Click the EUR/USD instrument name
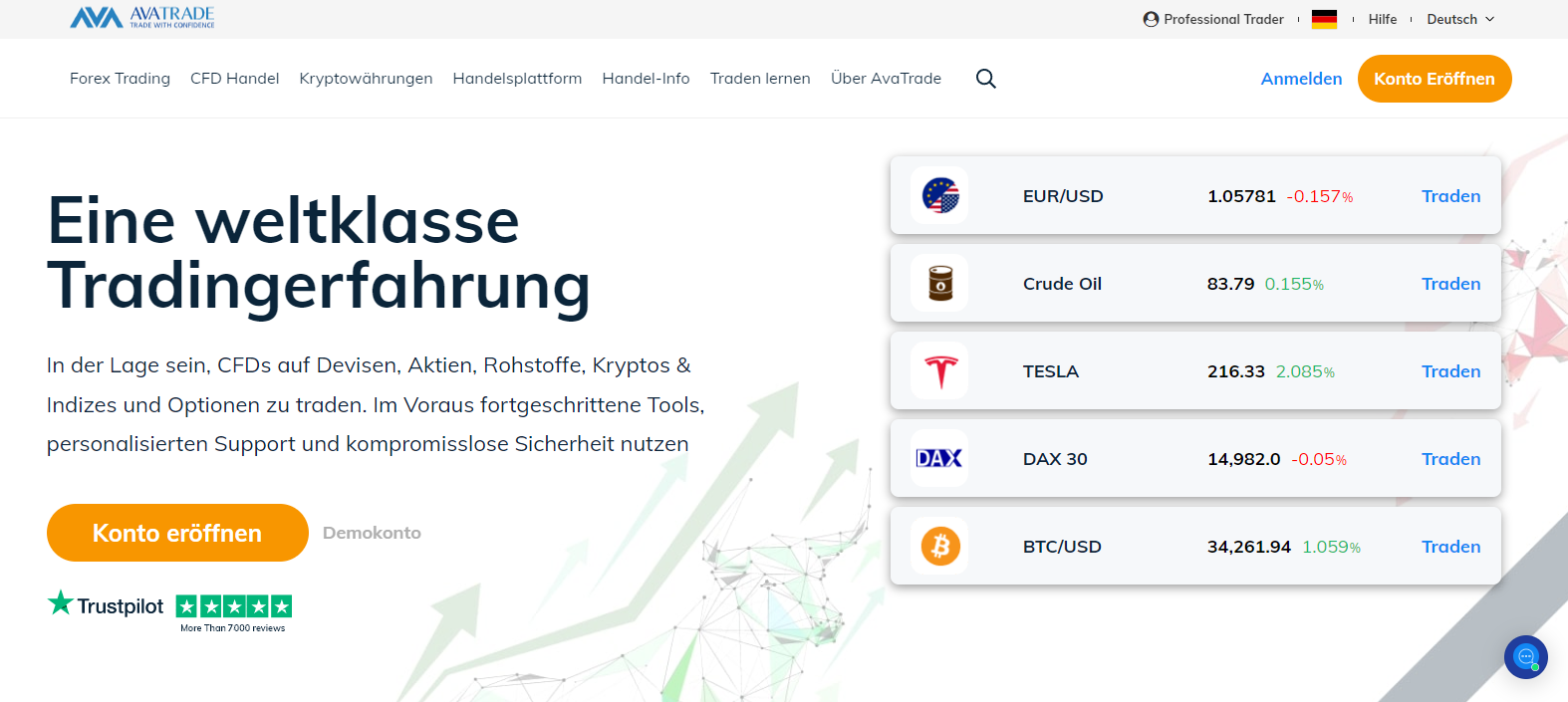Viewport: 1568px width, 702px height. [1063, 196]
